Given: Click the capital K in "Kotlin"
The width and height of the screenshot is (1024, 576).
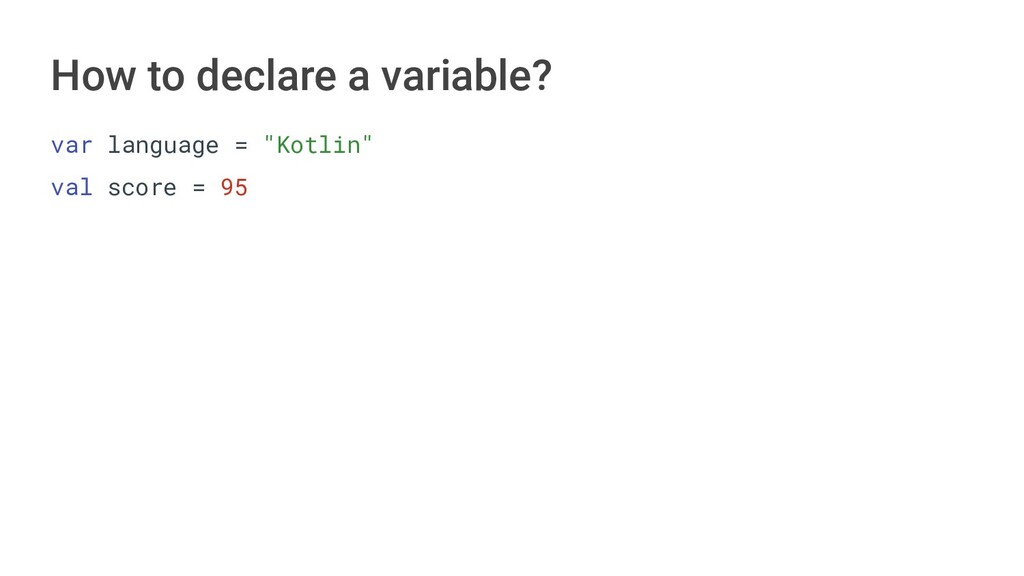Looking at the screenshot, I should [283, 145].
